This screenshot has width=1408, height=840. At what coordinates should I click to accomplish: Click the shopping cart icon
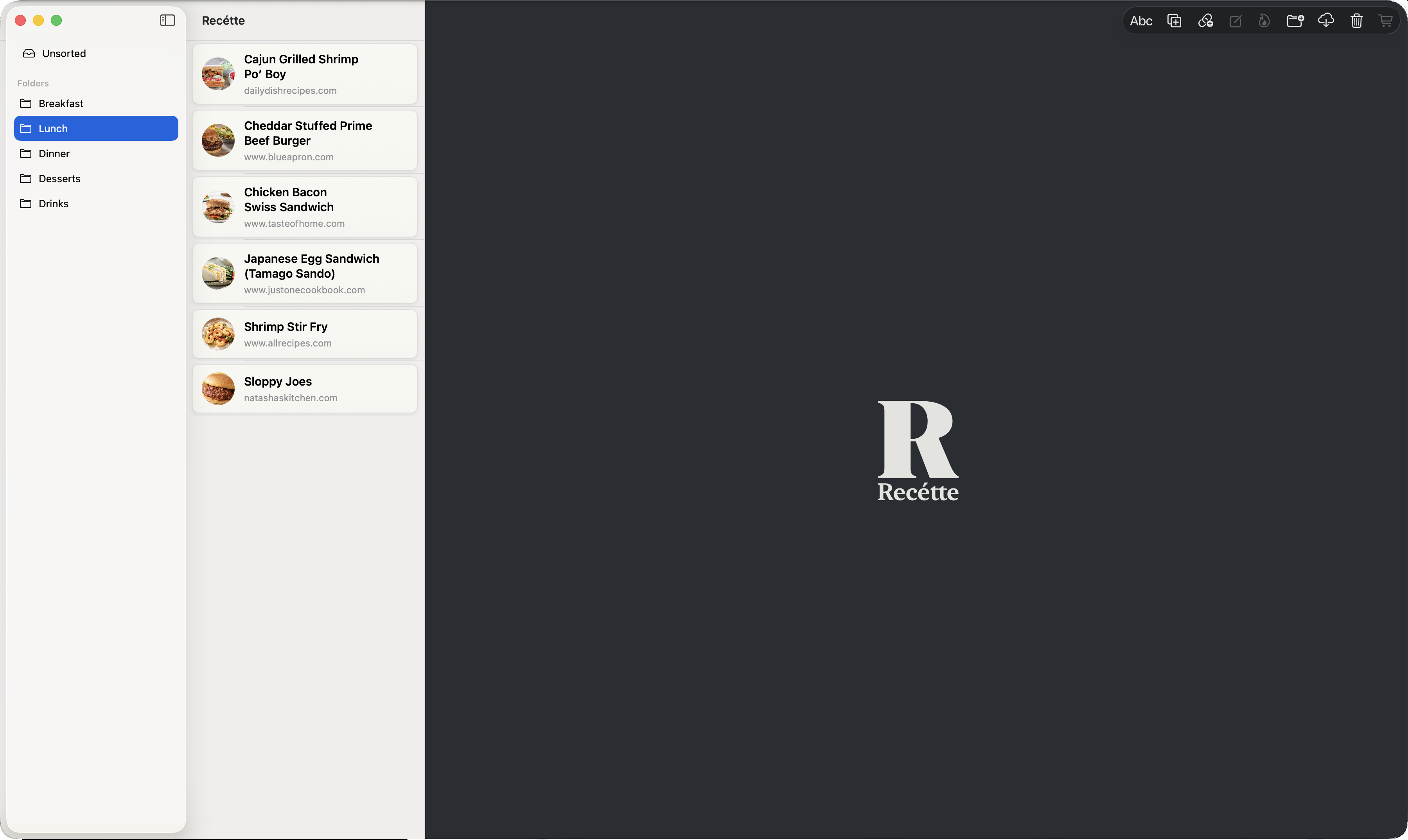1385,21
